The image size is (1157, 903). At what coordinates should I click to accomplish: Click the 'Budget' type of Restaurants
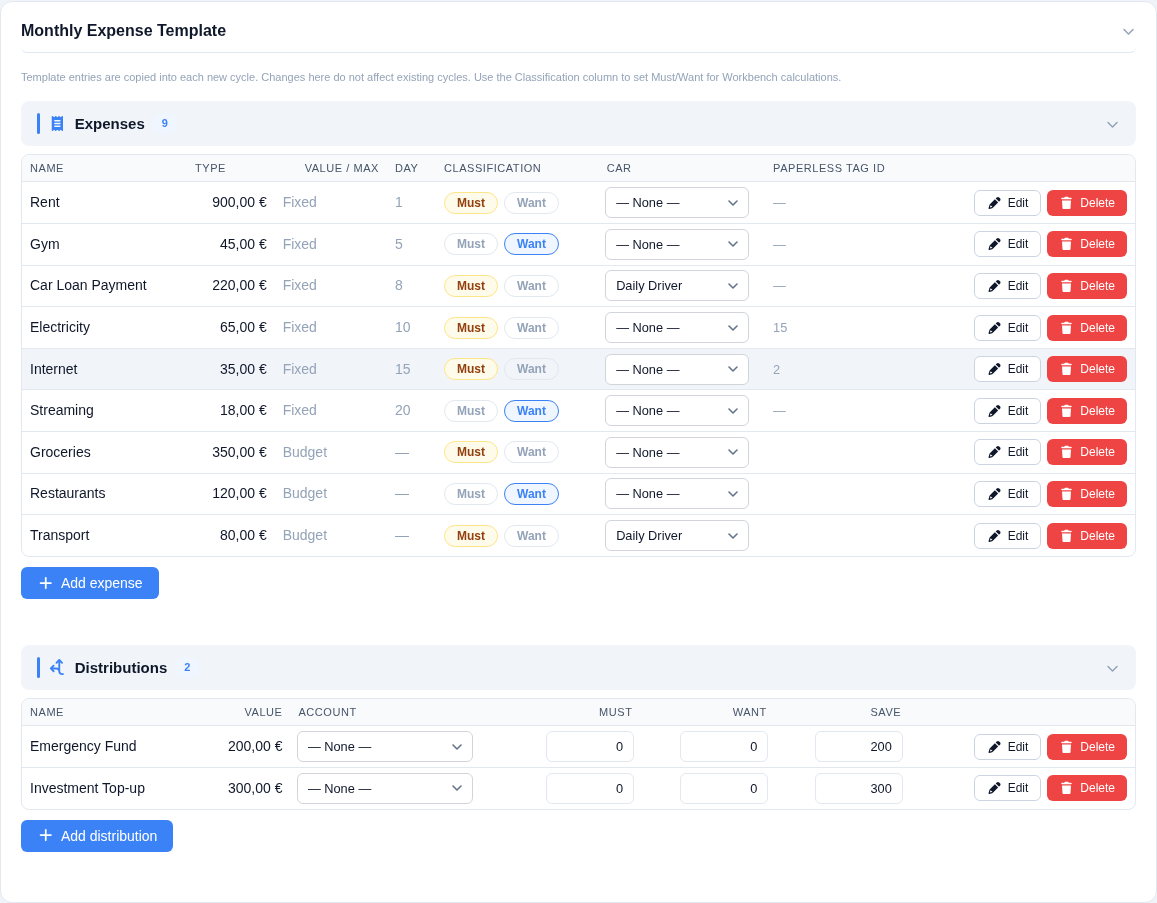click(305, 494)
